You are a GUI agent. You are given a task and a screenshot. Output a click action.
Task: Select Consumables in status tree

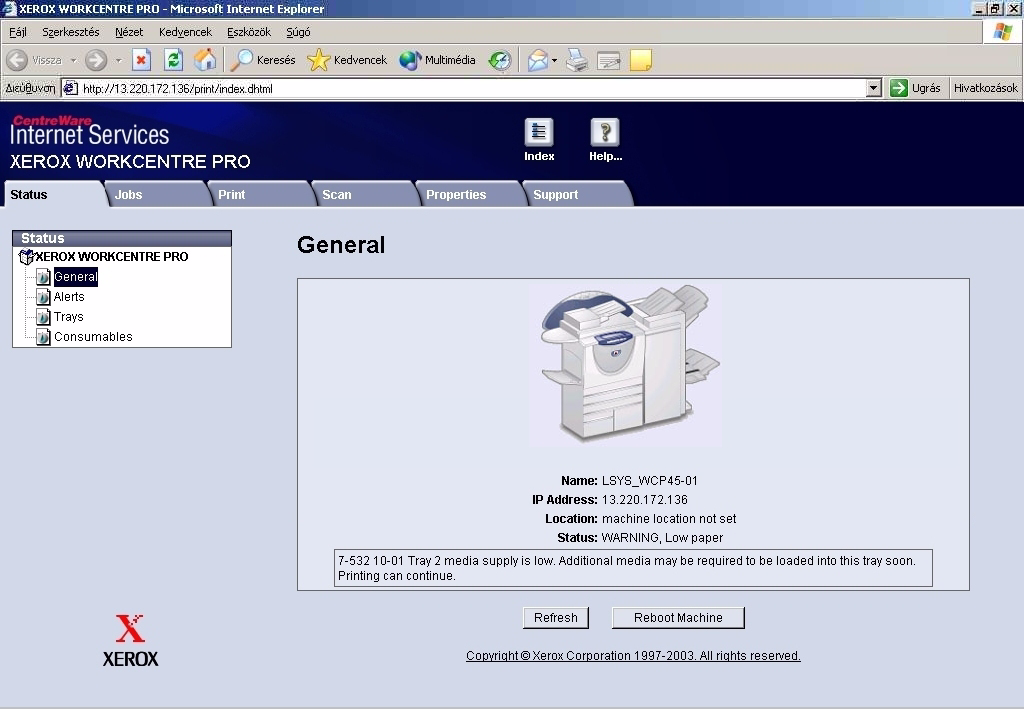(x=93, y=337)
